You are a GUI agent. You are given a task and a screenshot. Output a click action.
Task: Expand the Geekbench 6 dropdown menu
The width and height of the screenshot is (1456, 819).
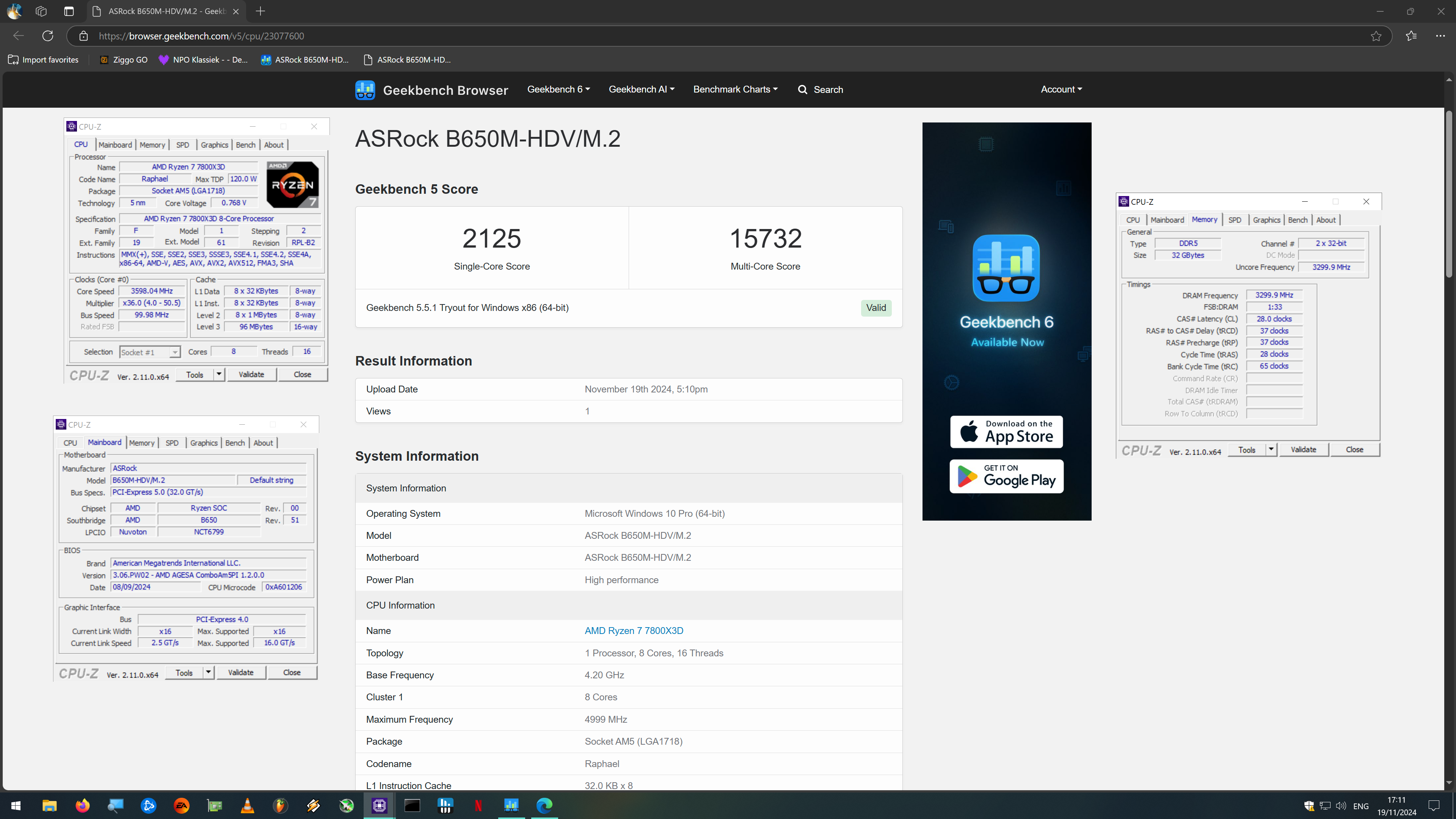tap(559, 89)
